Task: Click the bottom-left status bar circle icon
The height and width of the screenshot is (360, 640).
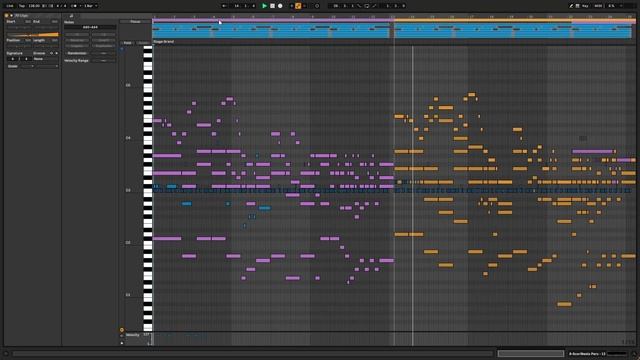Action: pyautogui.click(x=6, y=354)
